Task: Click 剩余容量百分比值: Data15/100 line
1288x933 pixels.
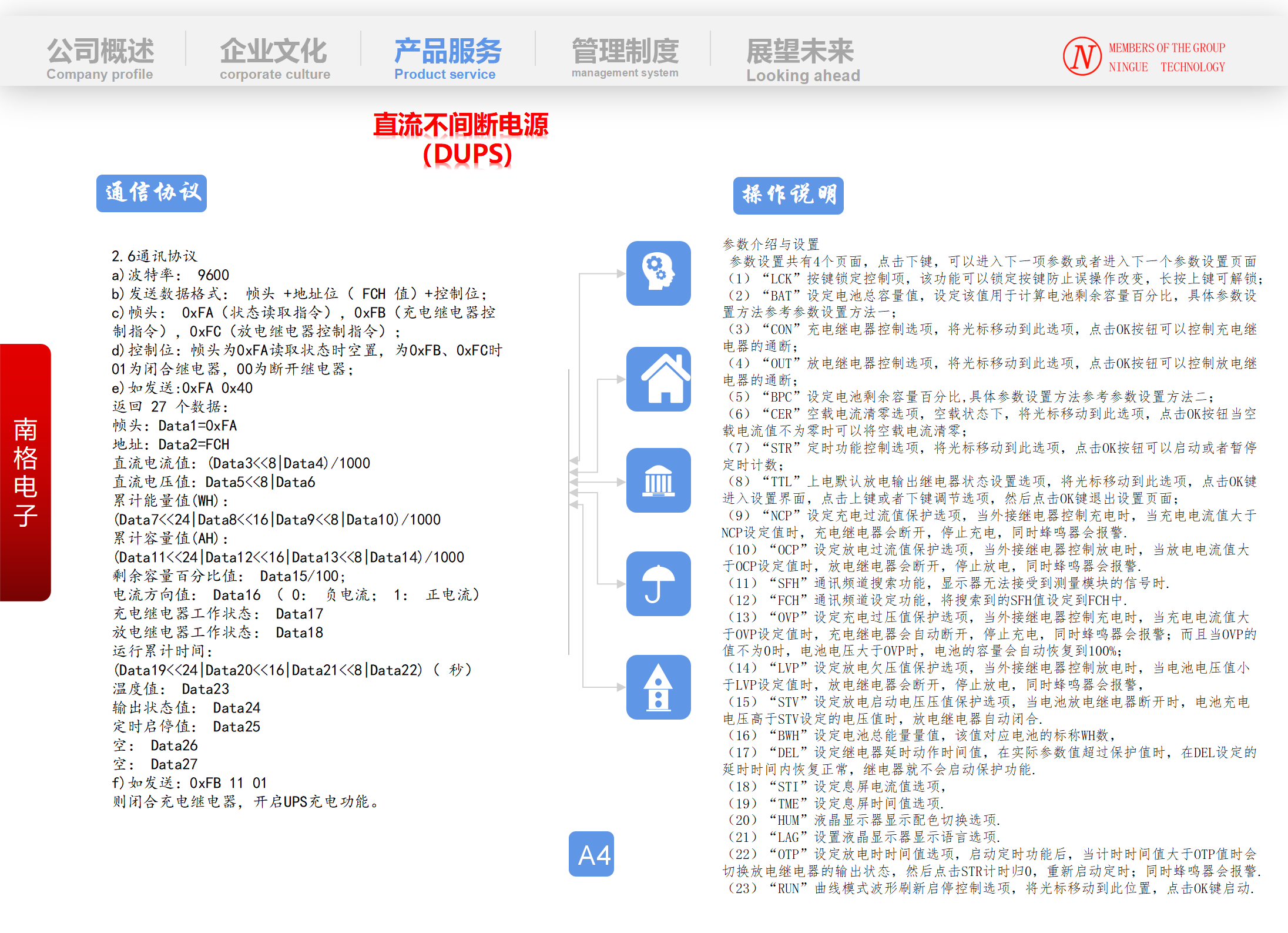Action: pyautogui.click(x=229, y=576)
